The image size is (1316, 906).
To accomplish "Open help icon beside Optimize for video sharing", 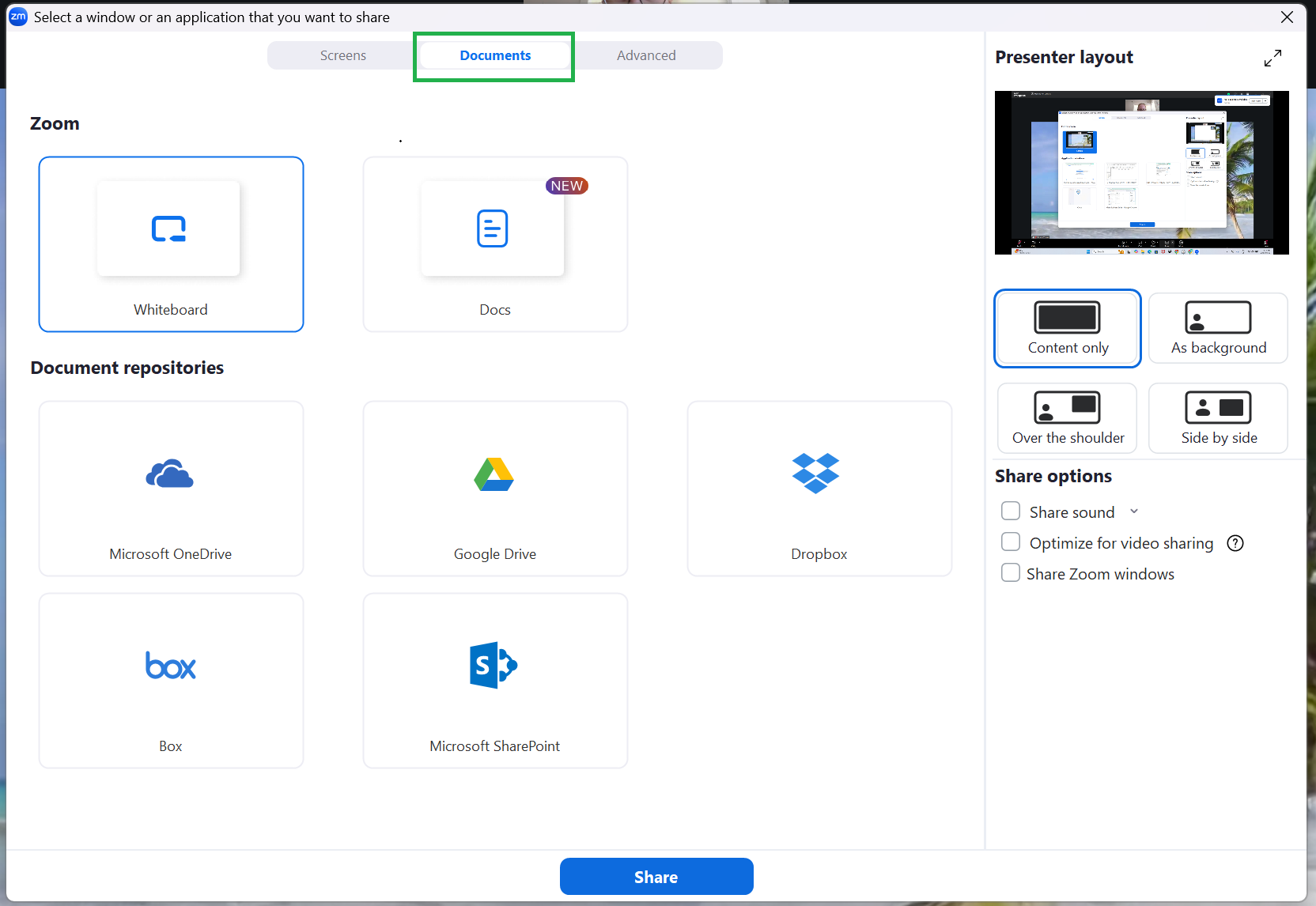I will pyautogui.click(x=1235, y=543).
